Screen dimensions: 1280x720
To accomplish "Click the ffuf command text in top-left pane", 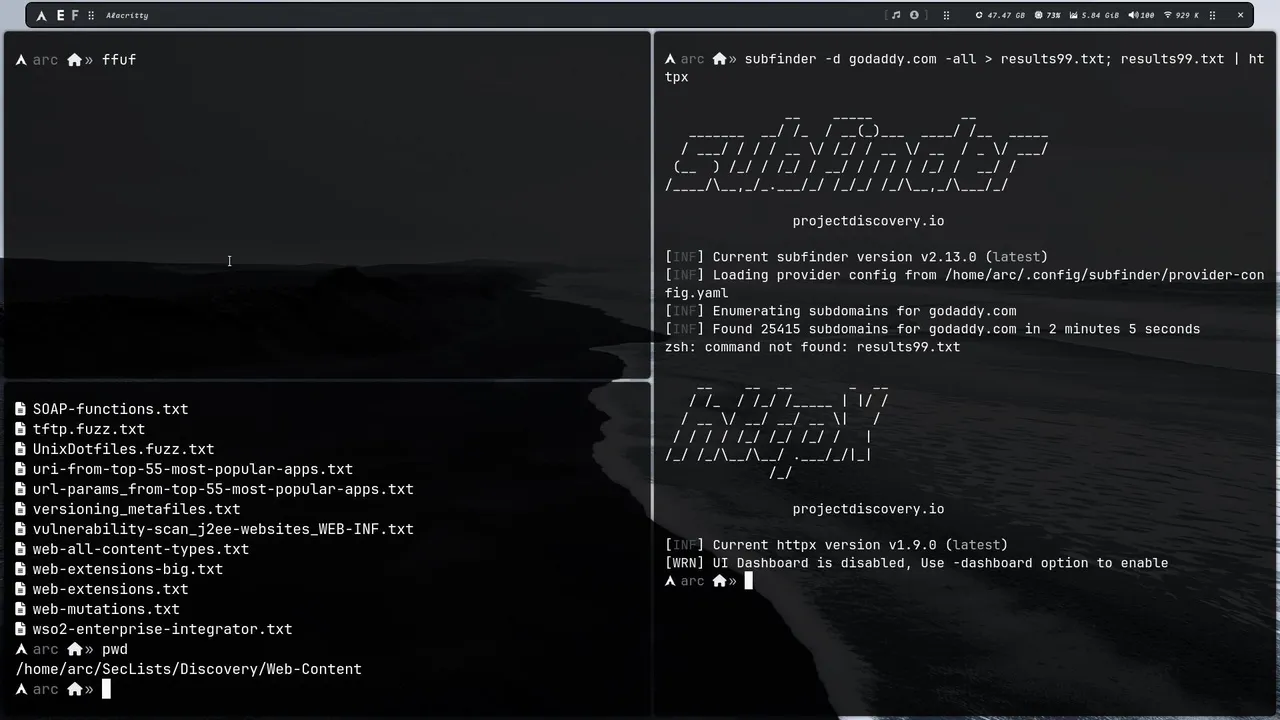I will [x=119, y=60].
